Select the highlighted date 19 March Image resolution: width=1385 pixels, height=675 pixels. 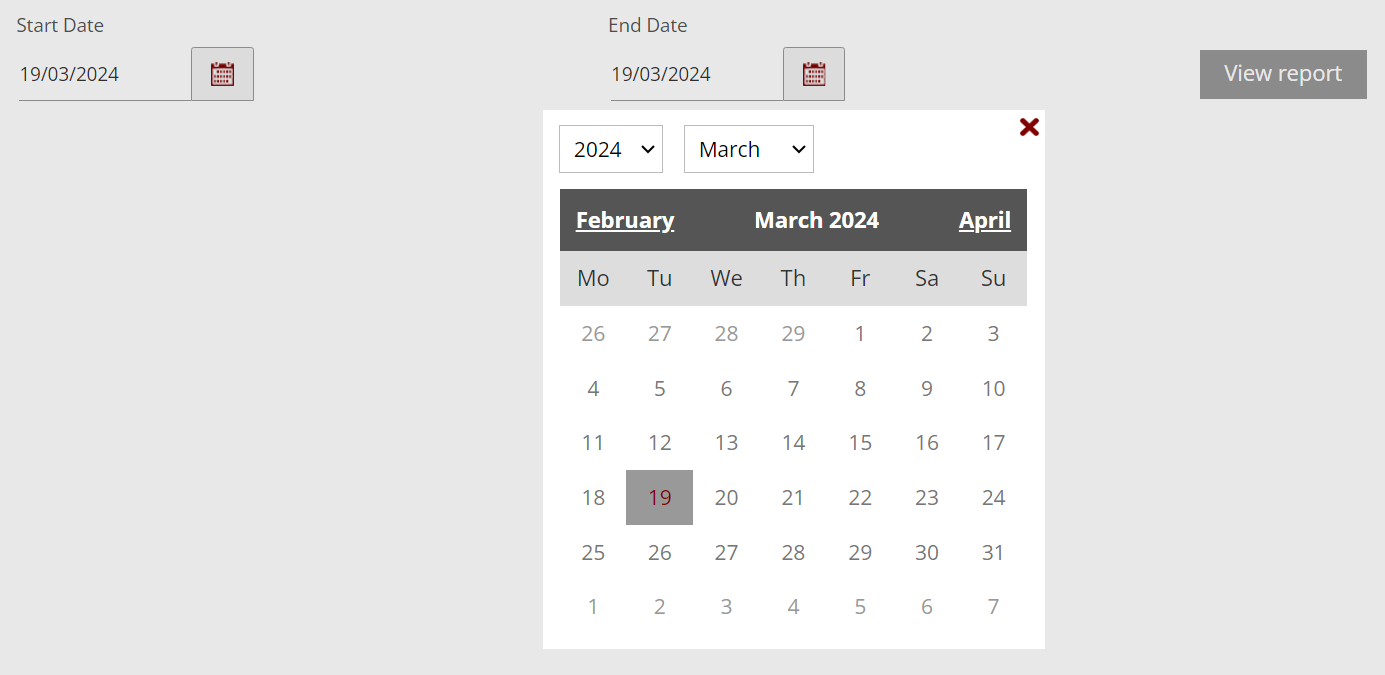click(x=659, y=498)
